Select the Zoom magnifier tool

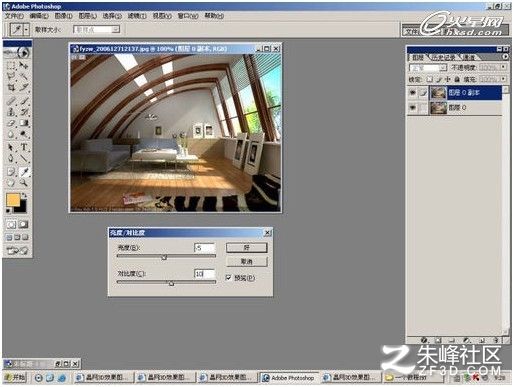pyautogui.click(x=24, y=182)
